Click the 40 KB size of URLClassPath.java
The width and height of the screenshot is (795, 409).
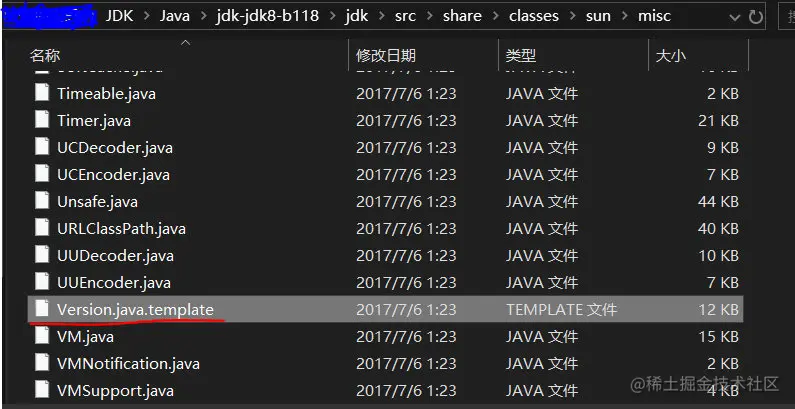click(718, 229)
